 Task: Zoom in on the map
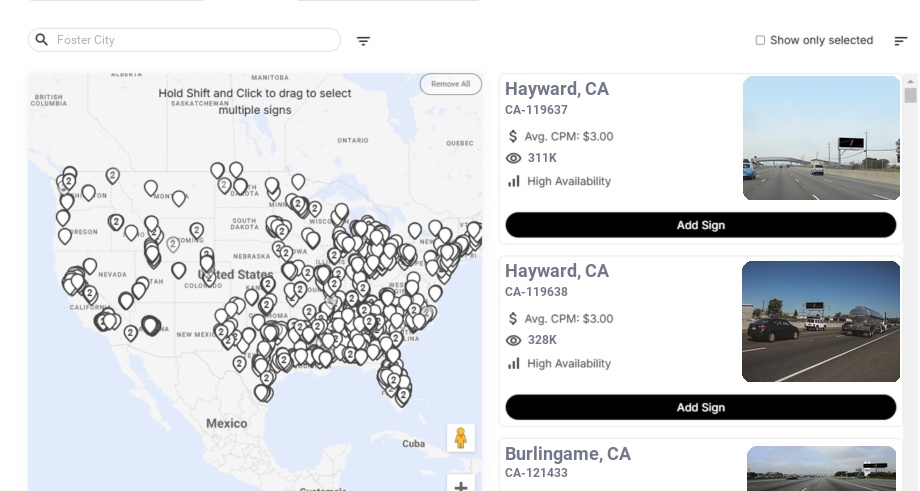461,486
